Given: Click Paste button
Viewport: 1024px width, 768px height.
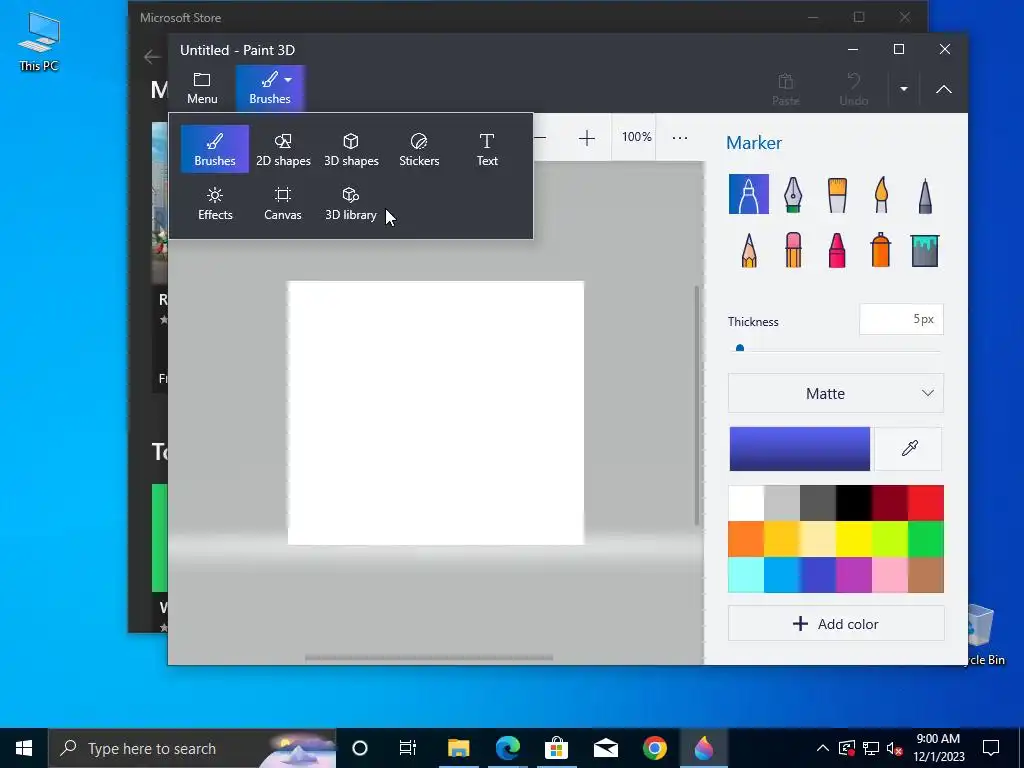Looking at the screenshot, I should [x=786, y=89].
